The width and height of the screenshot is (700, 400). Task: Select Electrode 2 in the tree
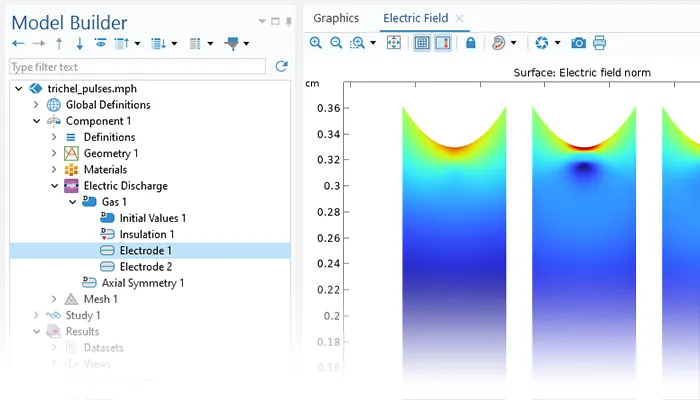coord(145,267)
